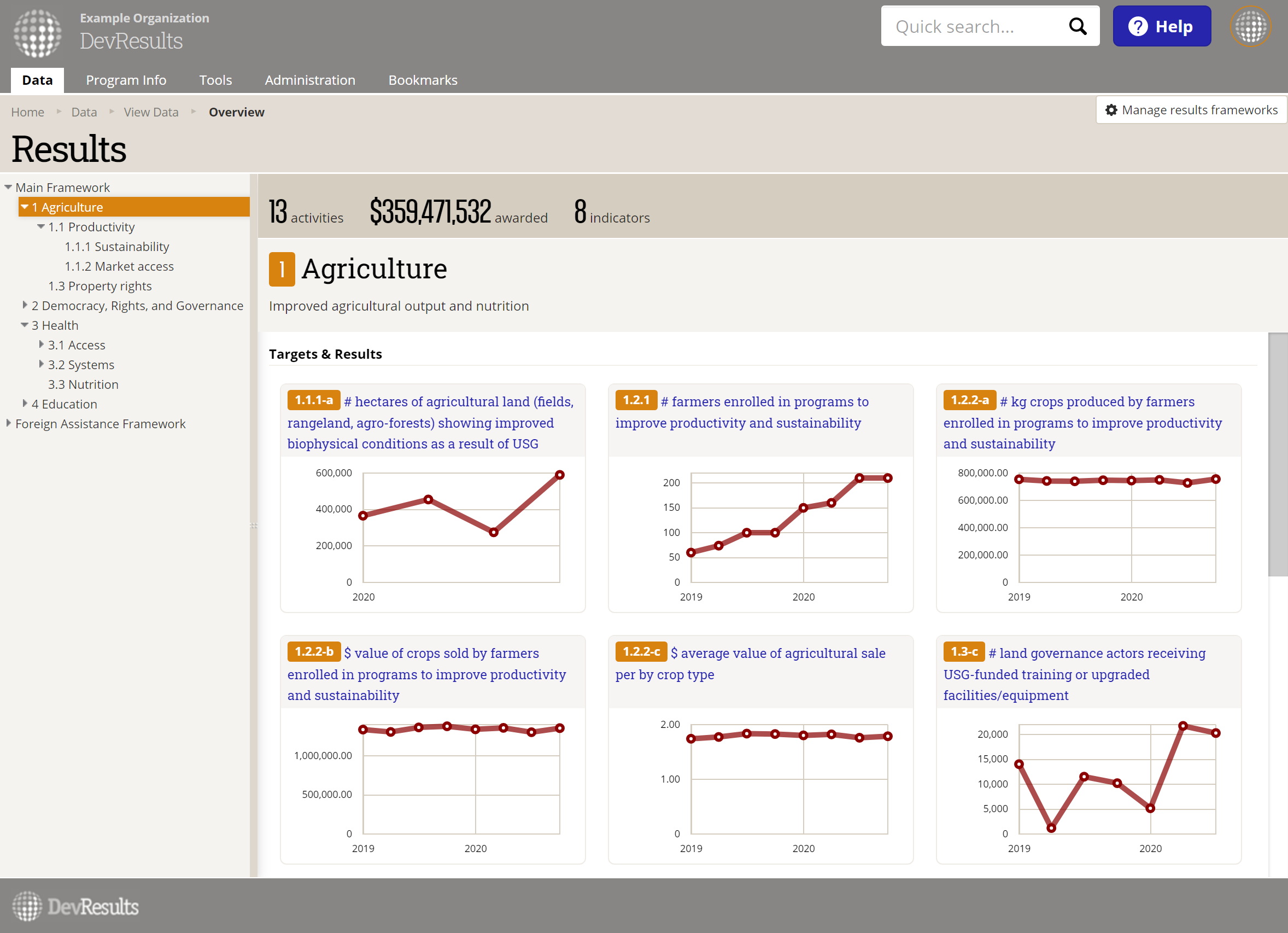The image size is (1288, 933).
Task: Click the DevResults globe logo in header
Action: click(x=38, y=33)
